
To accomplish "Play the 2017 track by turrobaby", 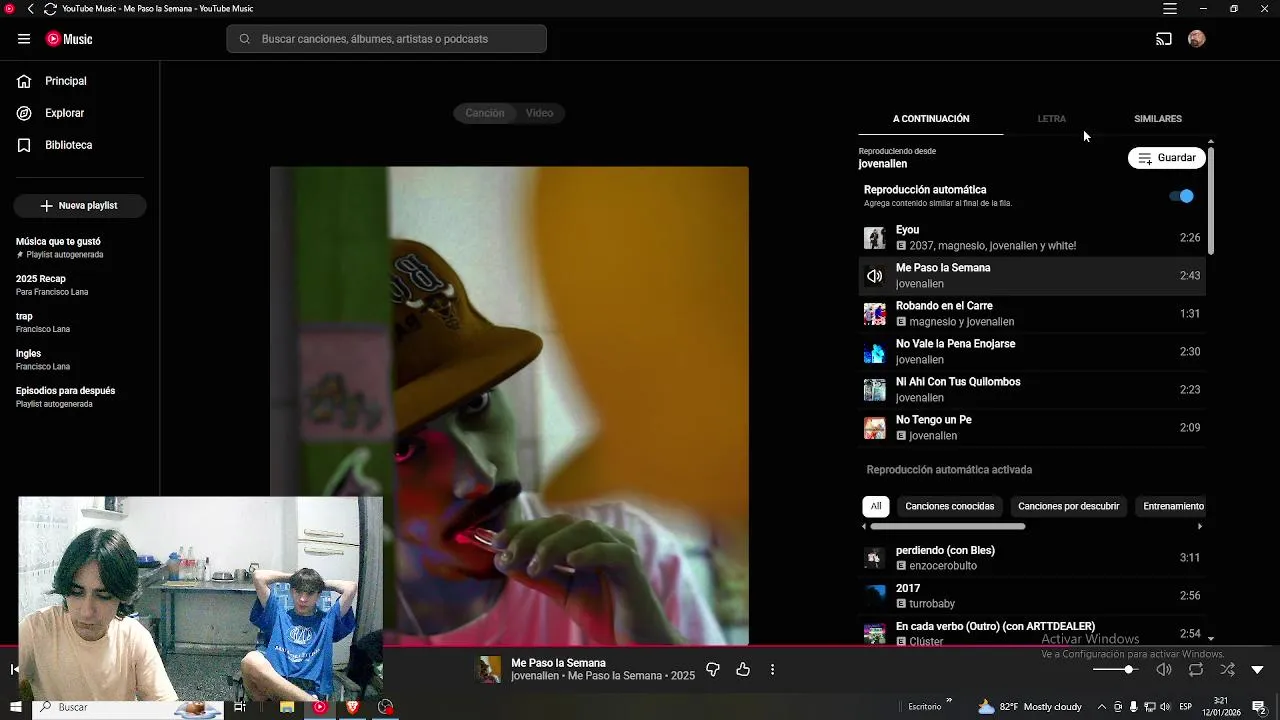I will 1032,596.
